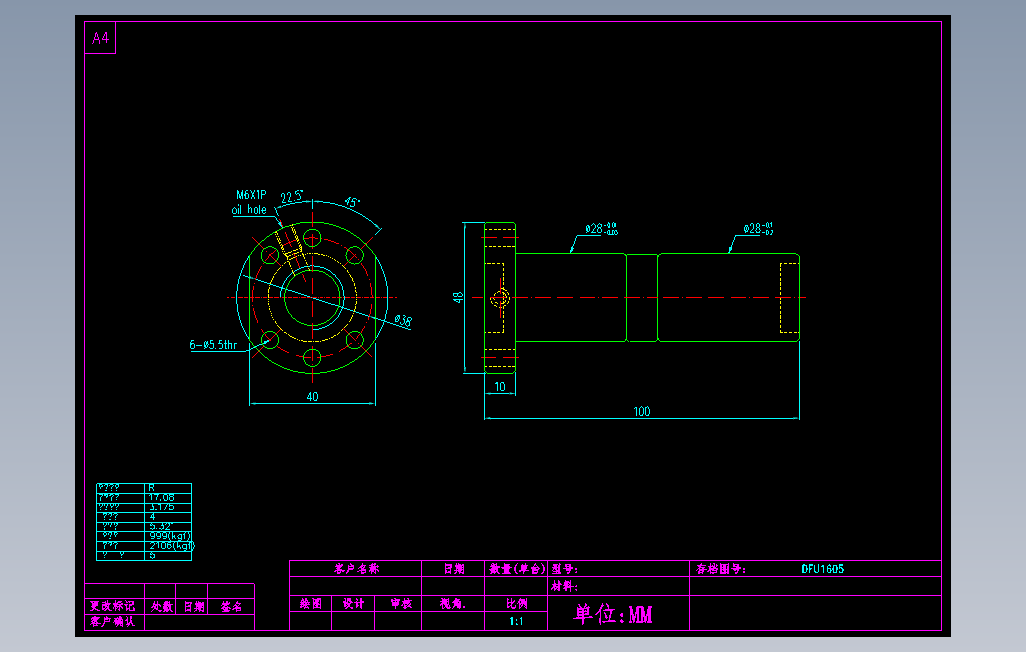Click the 更改标记 revision mark cell
The width and height of the screenshot is (1026, 652).
pyautogui.click(x=114, y=606)
